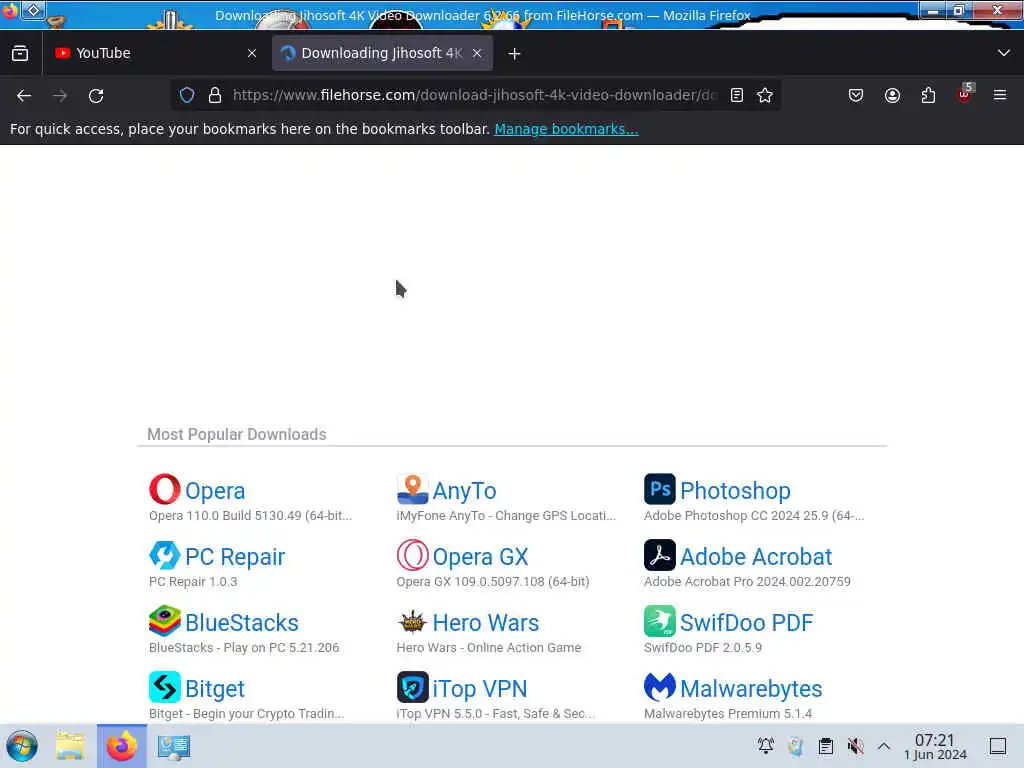This screenshot has height=768, width=1024.
Task: Click the Malwarebytes logo icon
Action: click(660, 687)
